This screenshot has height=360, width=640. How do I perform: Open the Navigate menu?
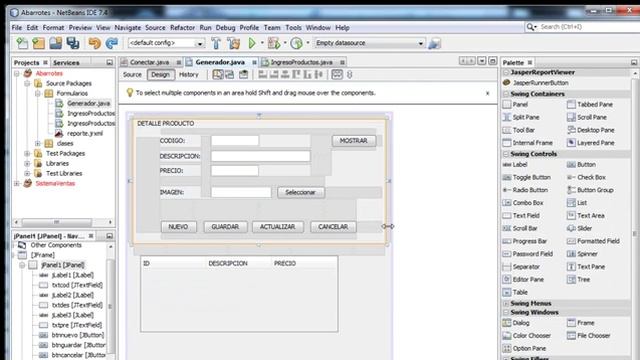point(128,28)
